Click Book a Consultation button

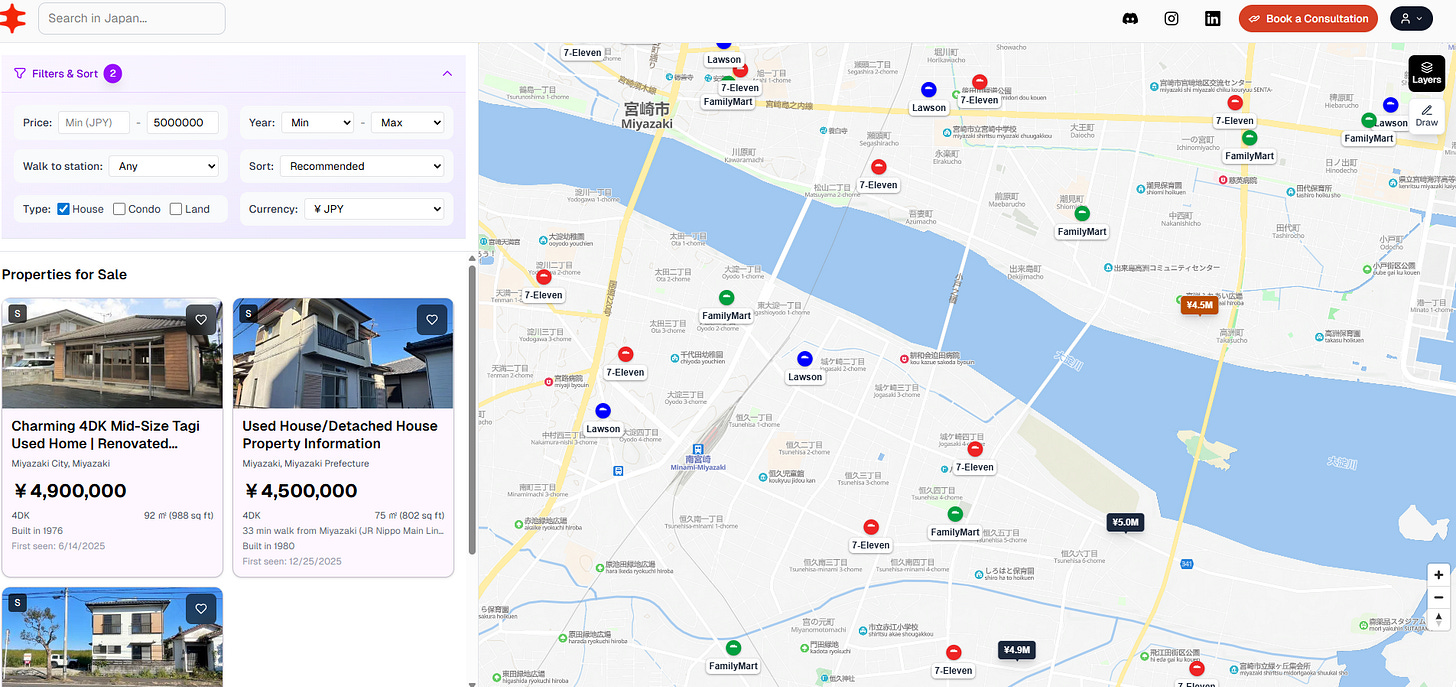click(1308, 18)
